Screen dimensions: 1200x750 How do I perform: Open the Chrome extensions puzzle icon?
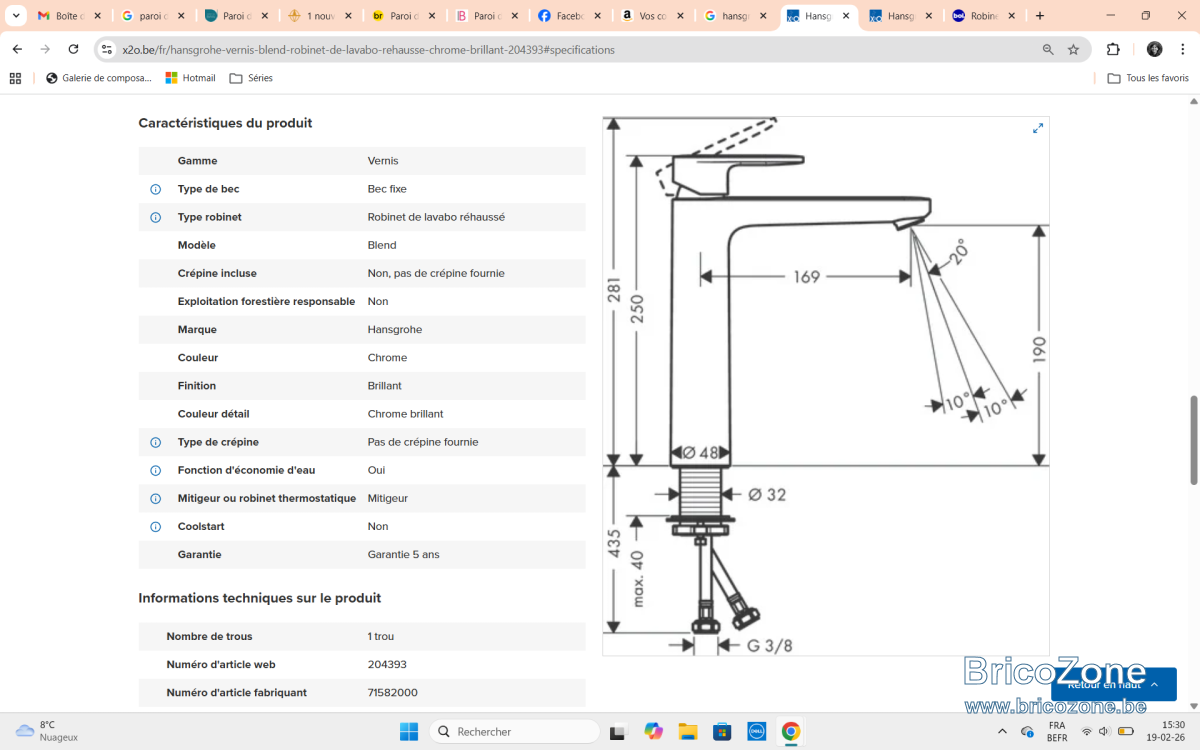tap(1113, 49)
